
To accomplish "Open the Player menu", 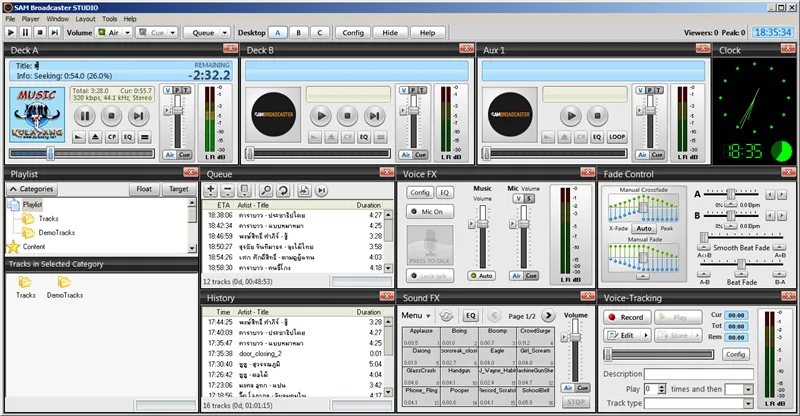I will (x=31, y=19).
